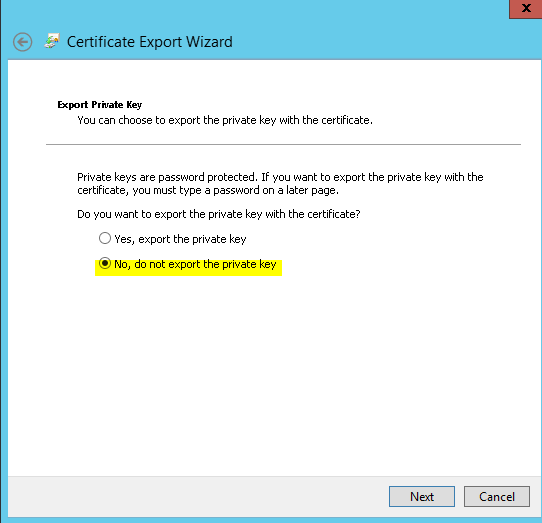Proceed by clicking the Next button

tap(422, 496)
